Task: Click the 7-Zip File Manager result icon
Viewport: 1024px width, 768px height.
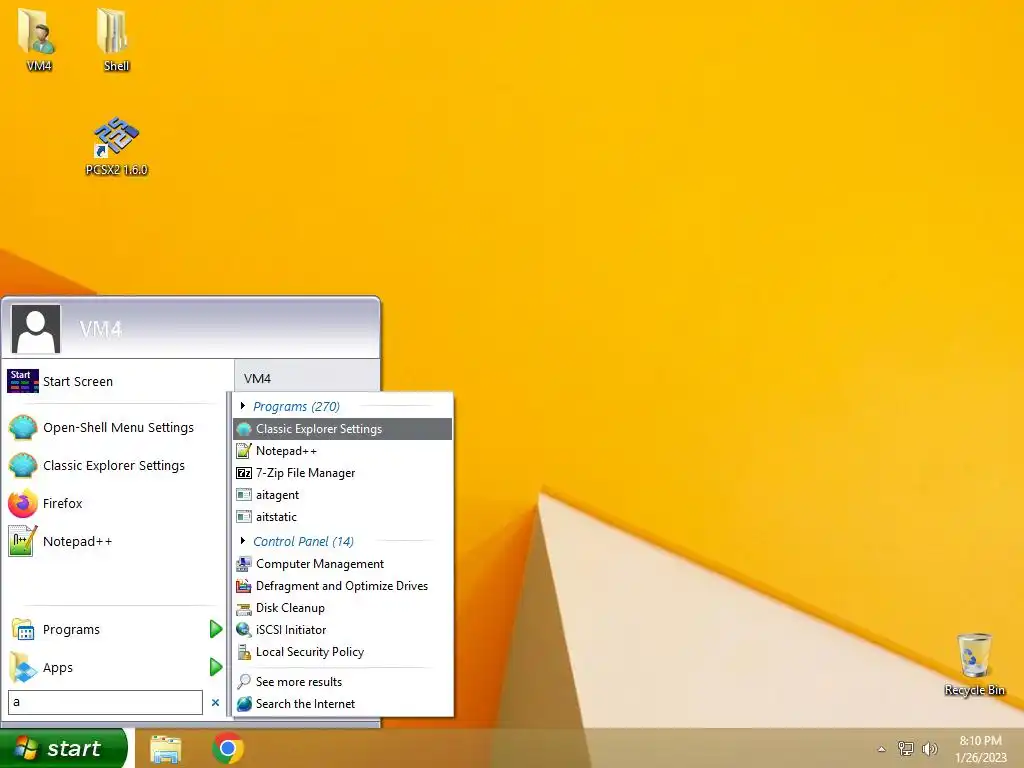Action: tap(244, 473)
